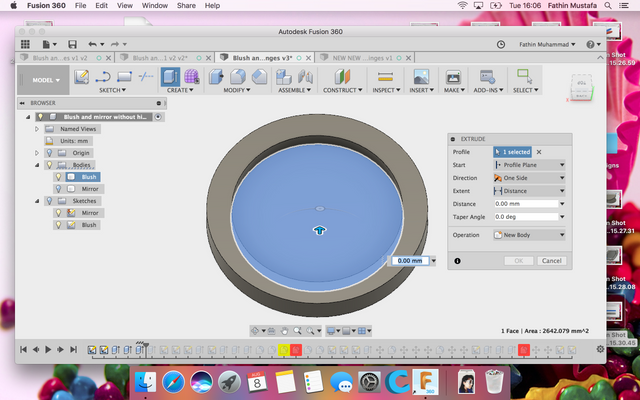The width and height of the screenshot is (640, 400).
Task: Select the Press Pull modify icon
Action: click(x=216, y=77)
